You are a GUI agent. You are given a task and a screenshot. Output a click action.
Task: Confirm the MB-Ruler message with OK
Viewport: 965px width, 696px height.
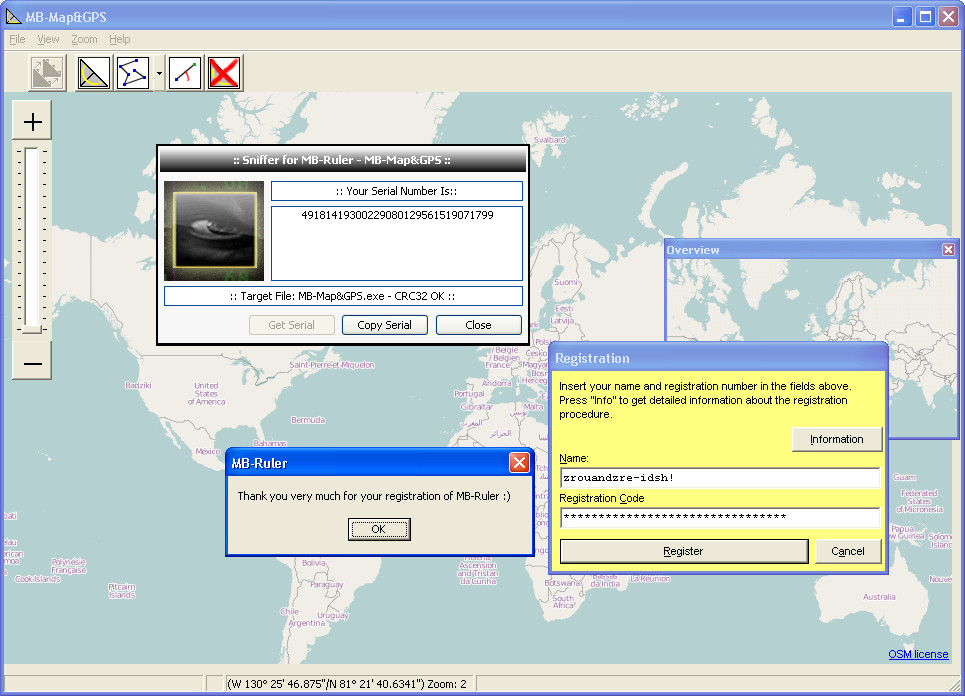[378, 529]
